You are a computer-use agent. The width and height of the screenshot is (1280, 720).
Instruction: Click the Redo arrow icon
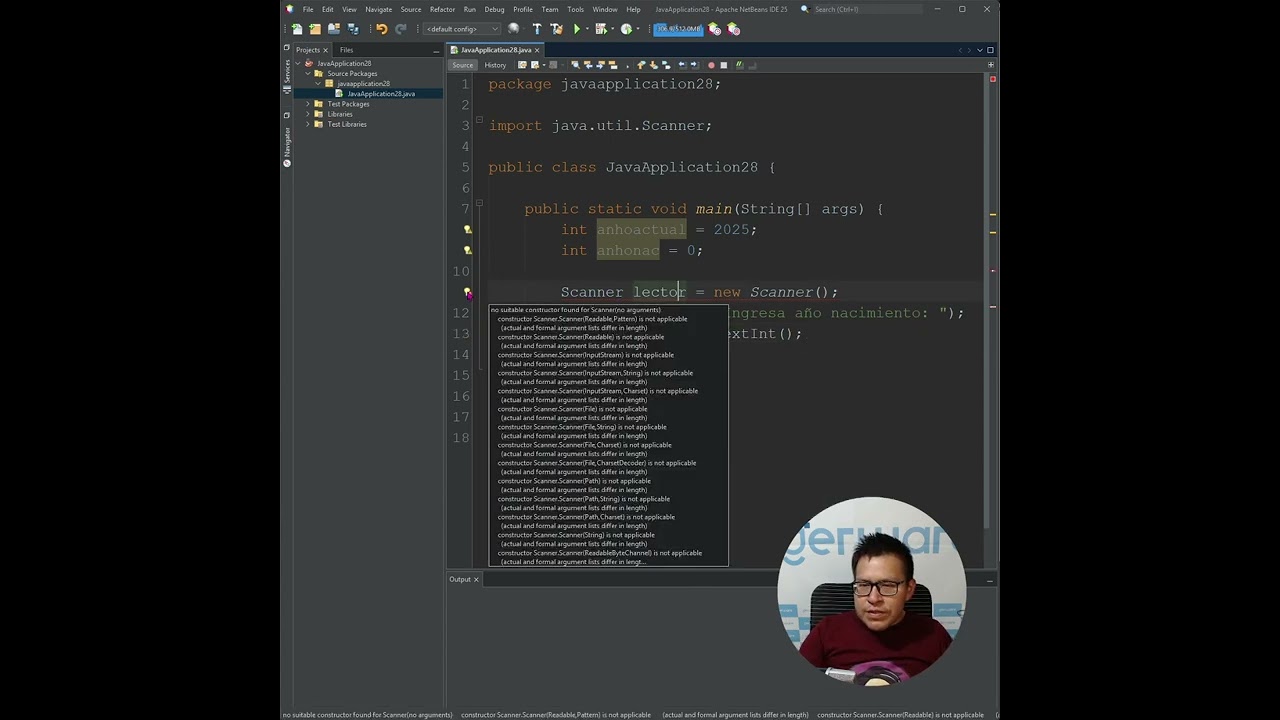[401, 29]
